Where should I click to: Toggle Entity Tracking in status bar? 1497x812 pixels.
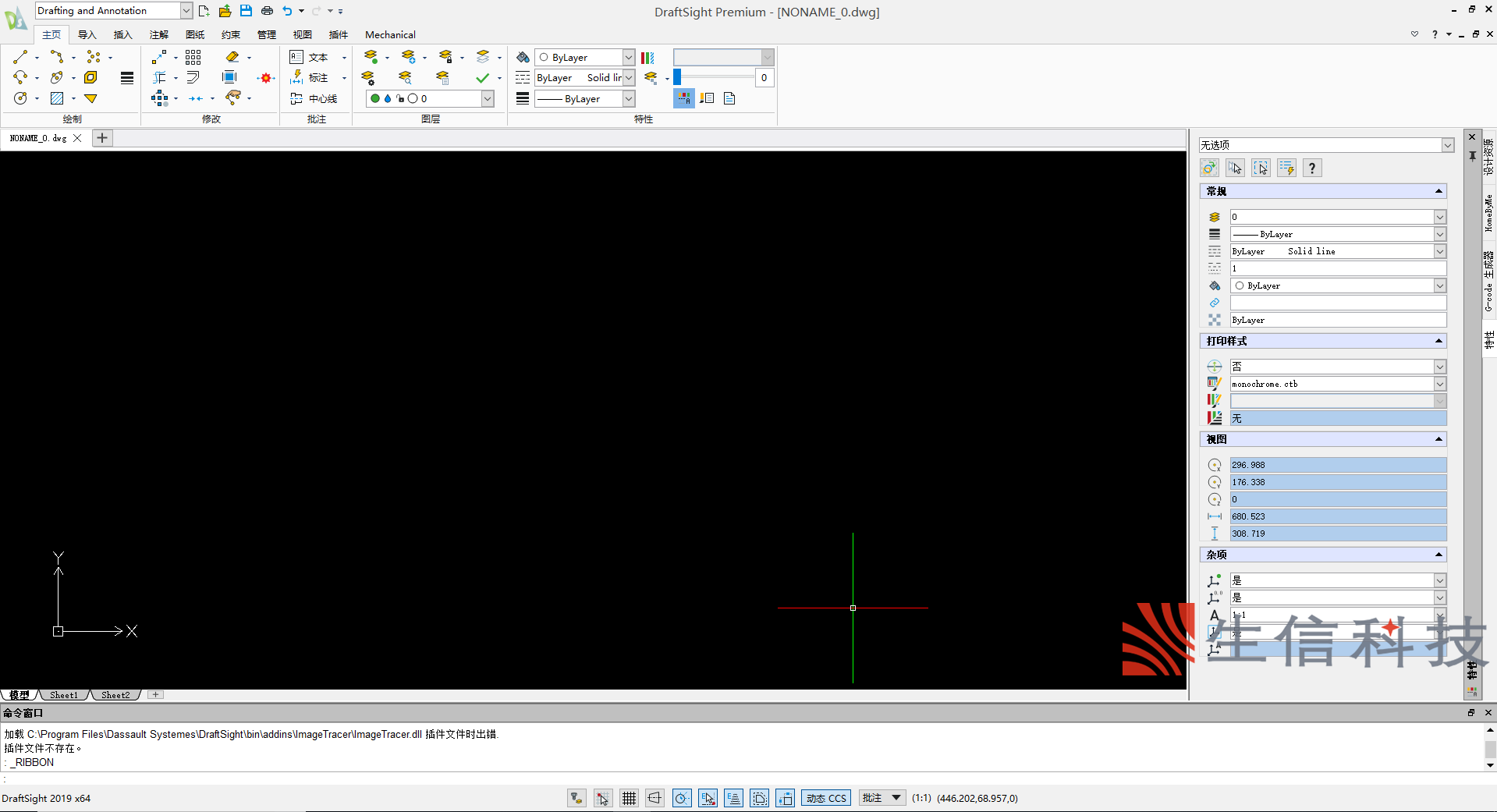(733, 798)
